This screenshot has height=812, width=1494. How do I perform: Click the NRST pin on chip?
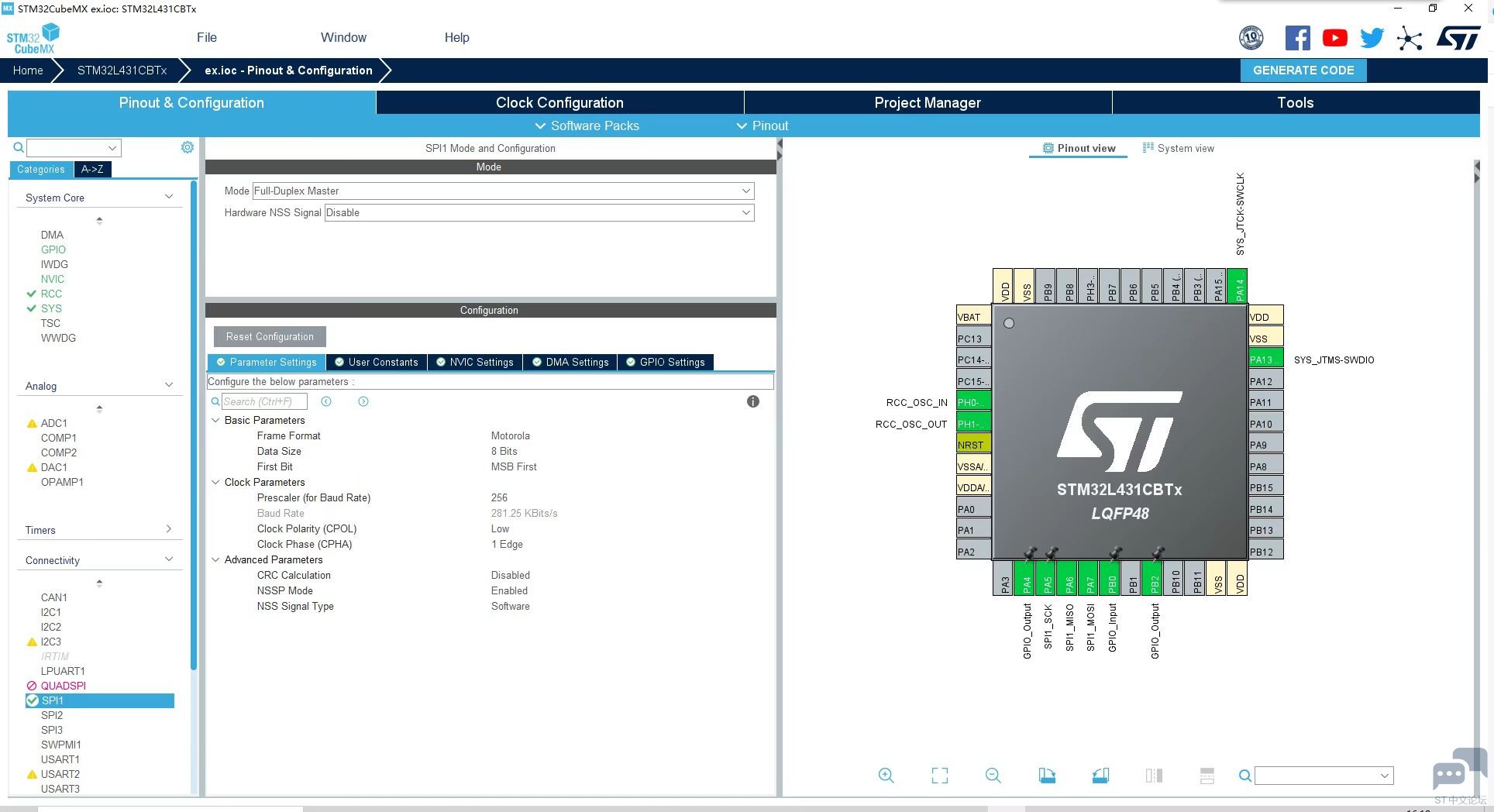click(x=973, y=445)
